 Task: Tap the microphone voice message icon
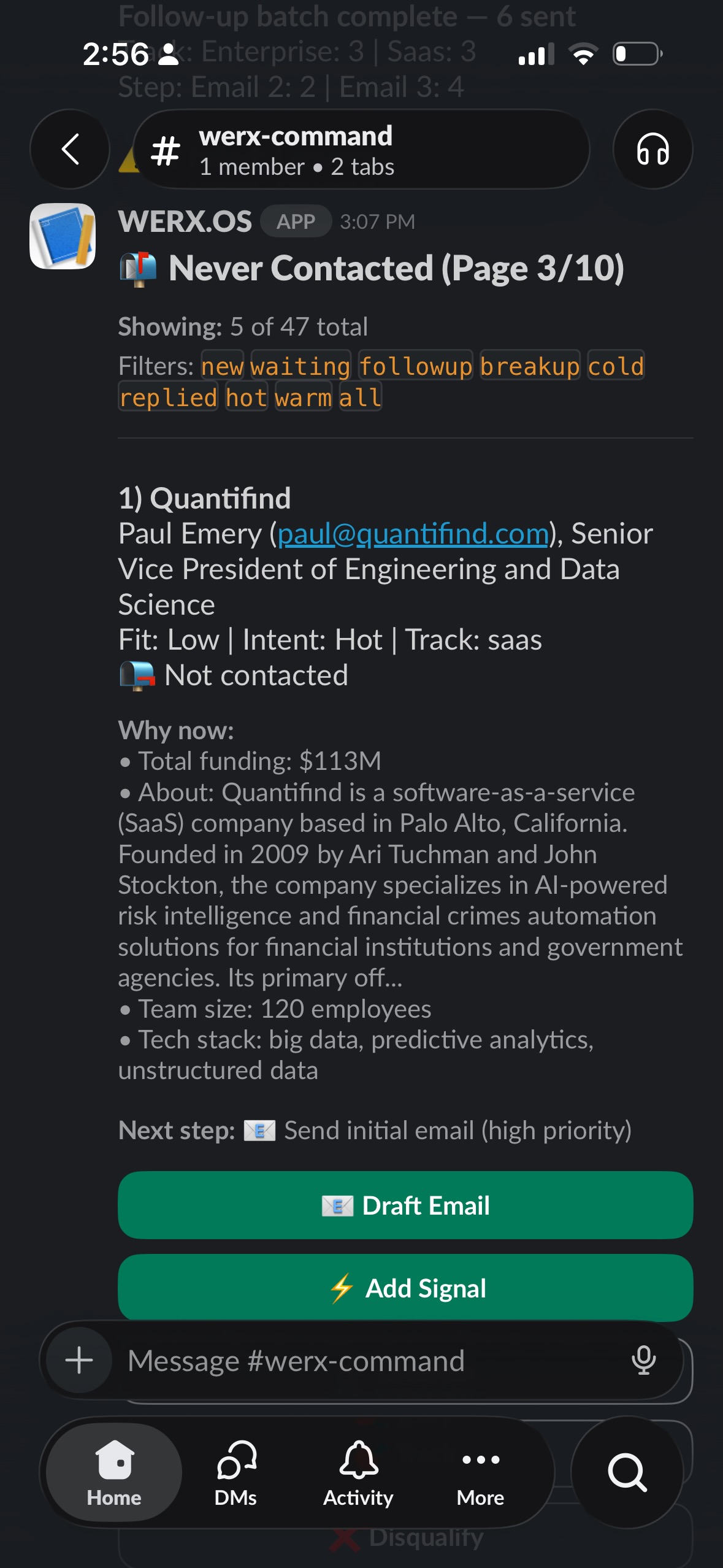[x=643, y=1360]
